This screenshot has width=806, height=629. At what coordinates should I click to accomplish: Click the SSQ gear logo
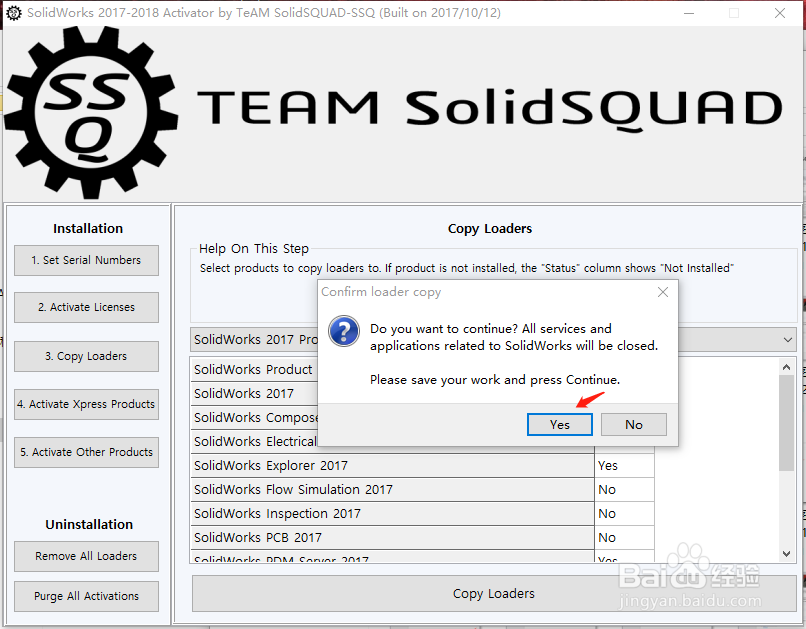click(91, 112)
